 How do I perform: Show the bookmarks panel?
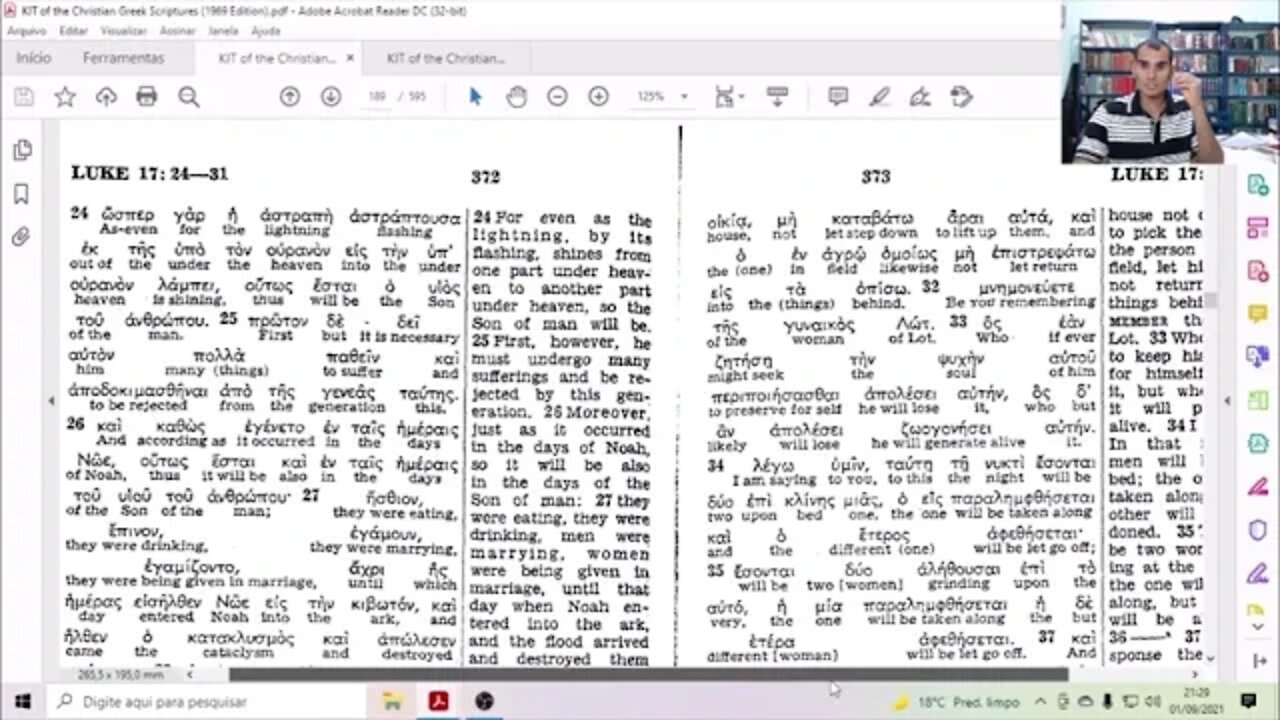click(21, 194)
